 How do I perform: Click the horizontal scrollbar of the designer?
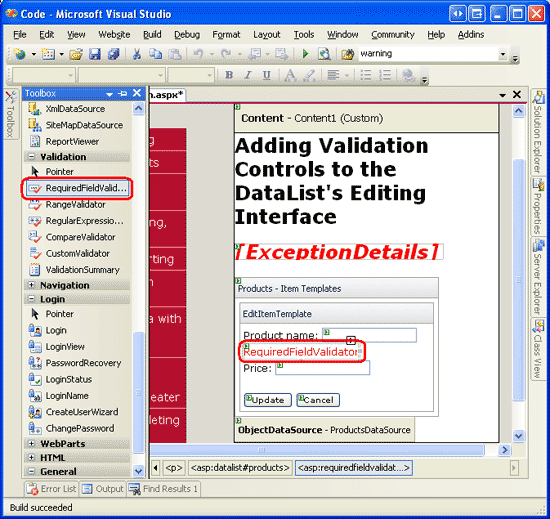[317, 450]
